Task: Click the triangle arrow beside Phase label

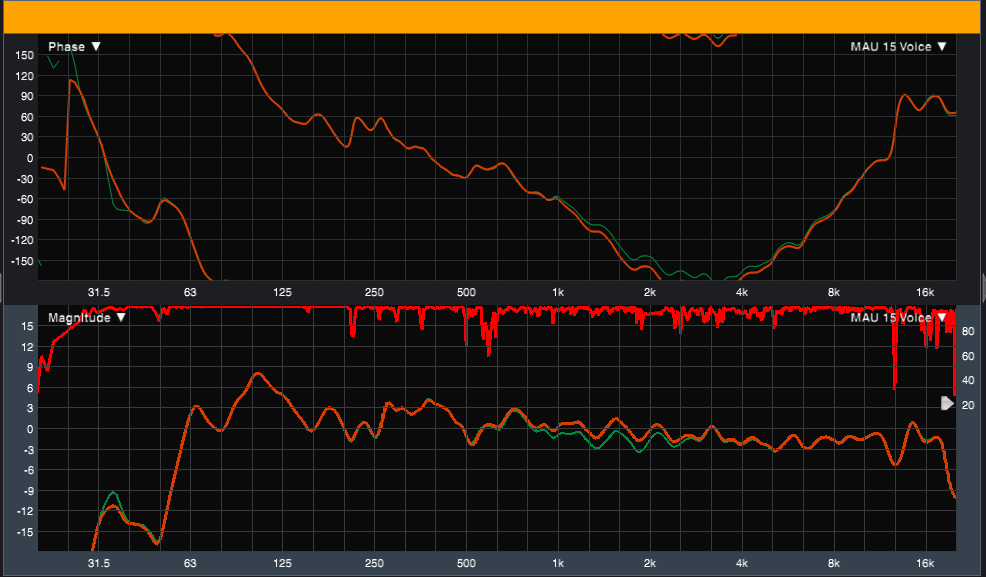Action: [96, 46]
